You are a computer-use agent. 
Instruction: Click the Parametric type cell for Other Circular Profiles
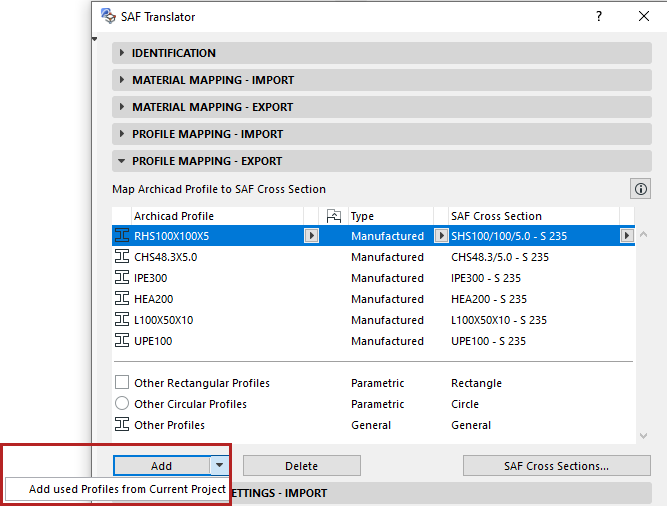(x=377, y=404)
